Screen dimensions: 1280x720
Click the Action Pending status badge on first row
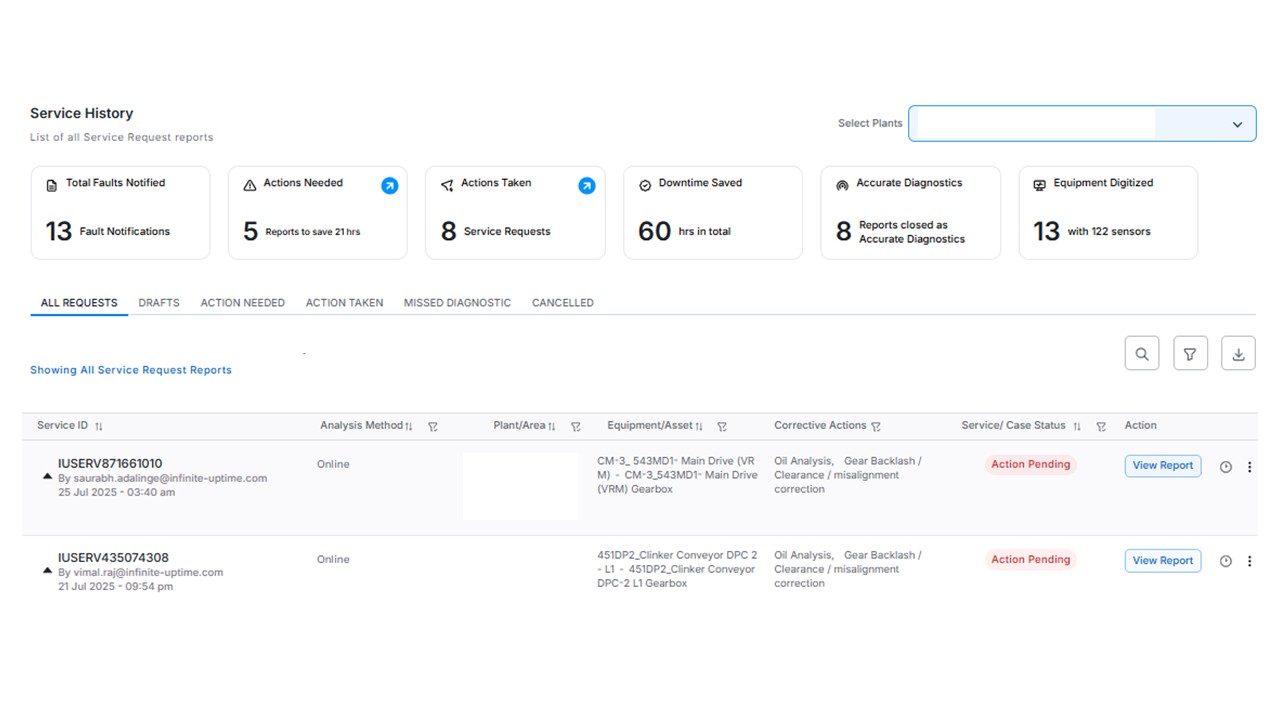tap(1030, 464)
